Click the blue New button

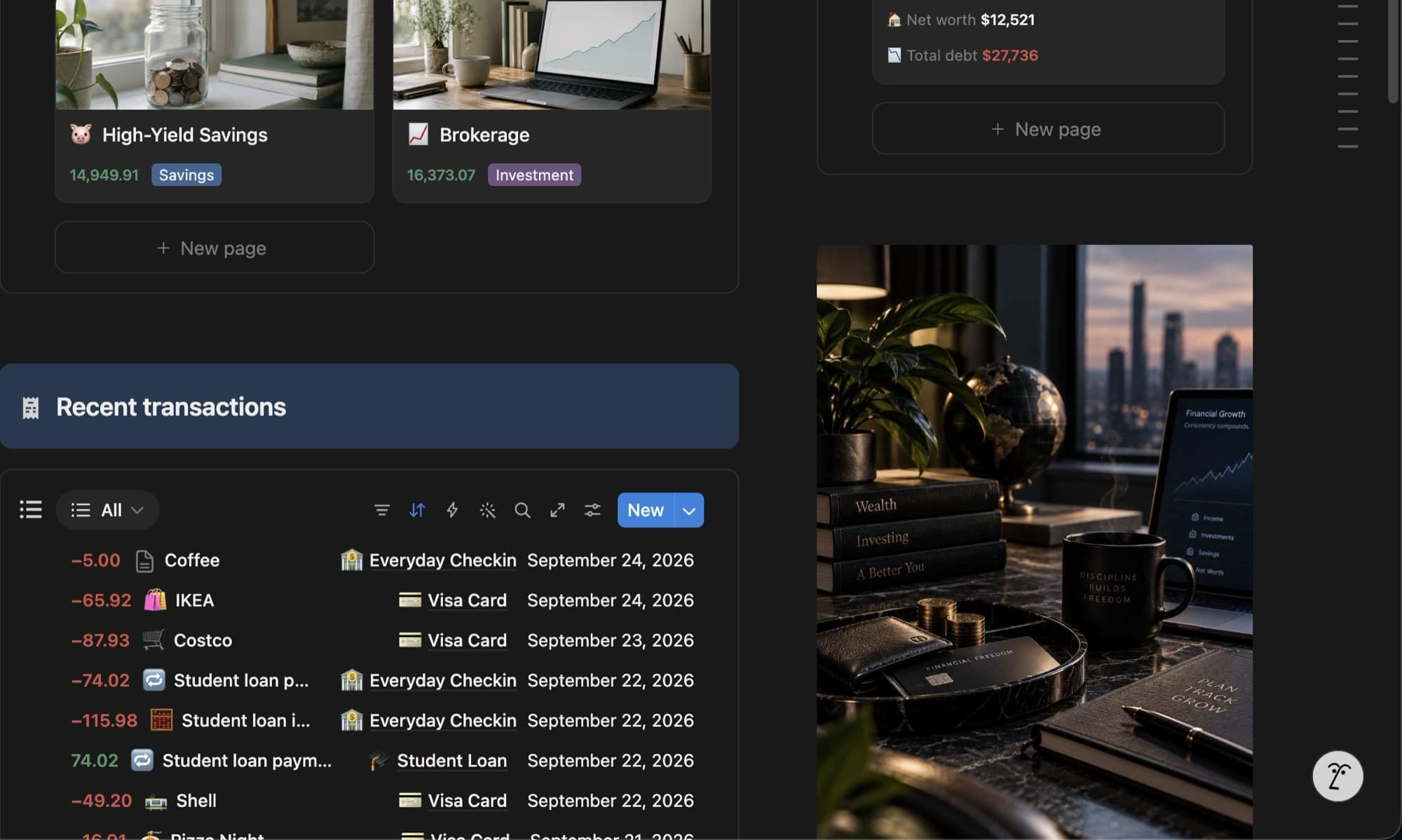pos(646,510)
